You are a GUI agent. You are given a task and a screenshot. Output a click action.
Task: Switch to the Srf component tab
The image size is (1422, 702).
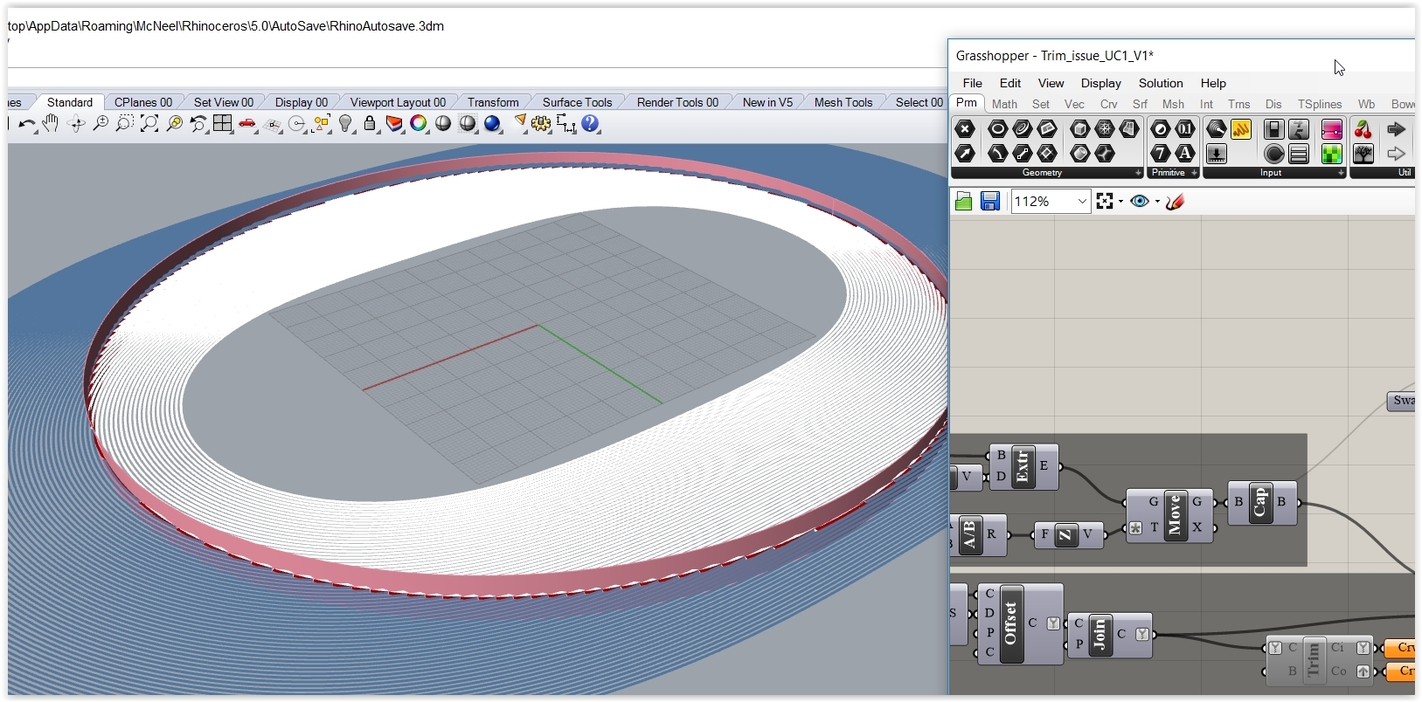click(1140, 104)
